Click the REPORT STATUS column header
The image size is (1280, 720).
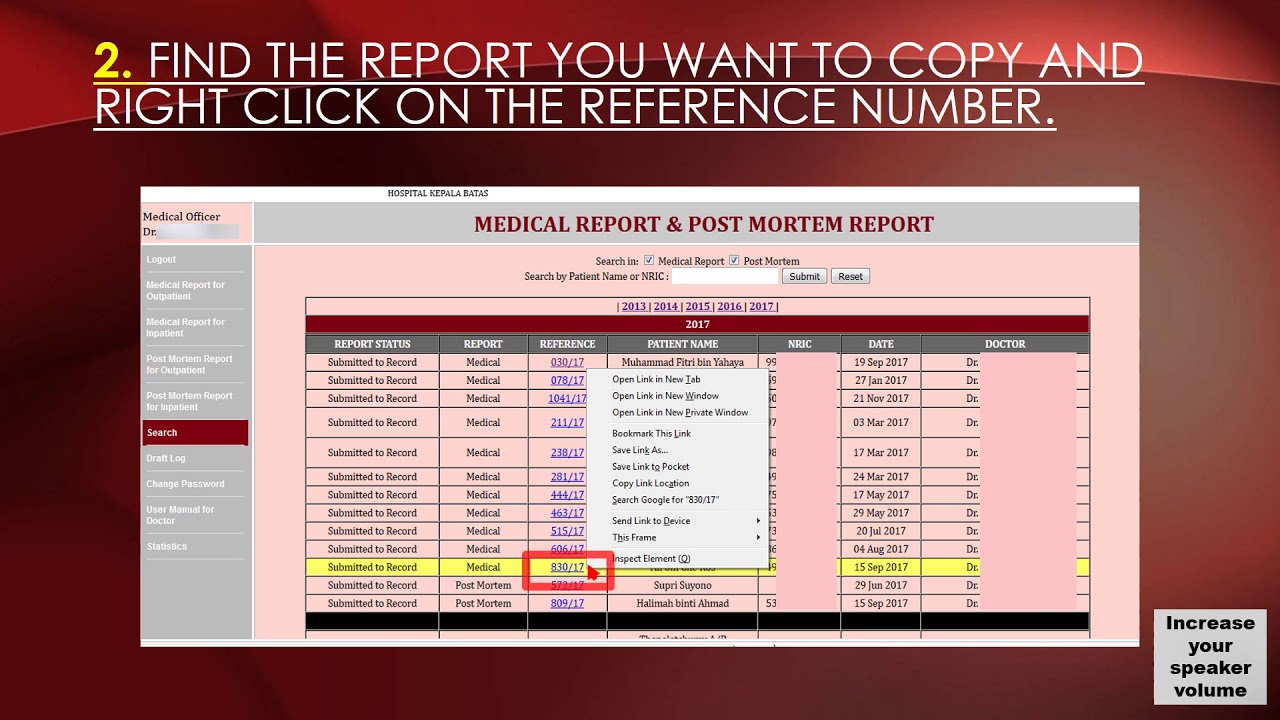pos(372,344)
